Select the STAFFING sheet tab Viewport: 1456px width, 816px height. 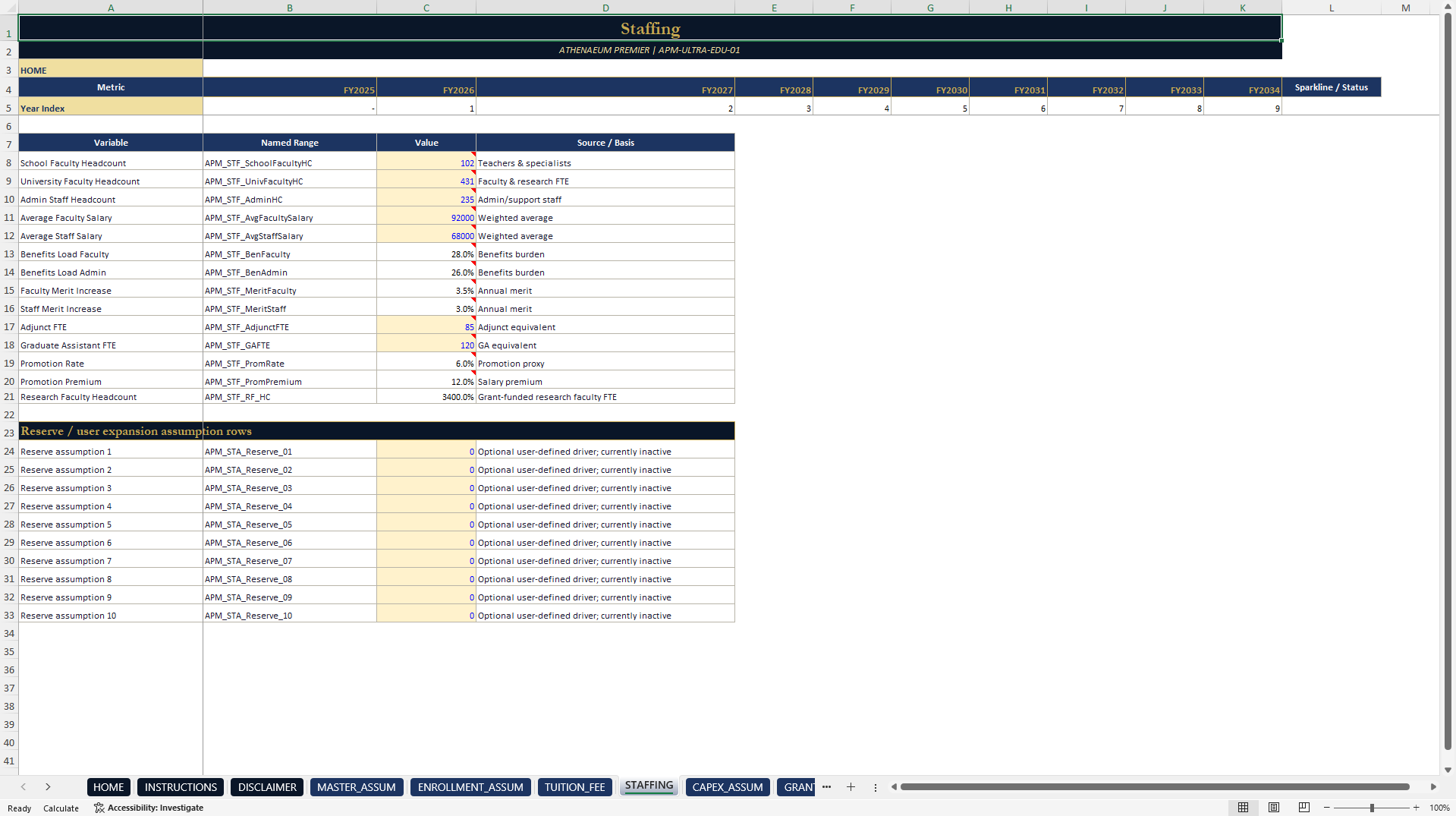(x=649, y=786)
